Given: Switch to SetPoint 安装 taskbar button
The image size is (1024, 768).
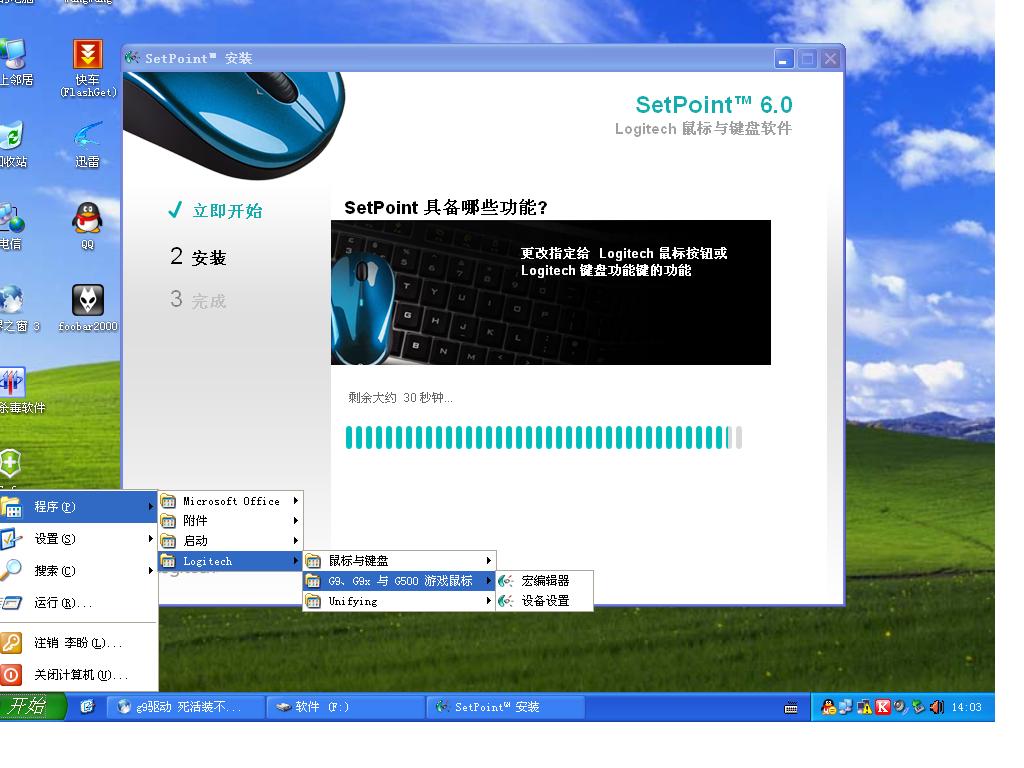Looking at the screenshot, I should [506, 707].
